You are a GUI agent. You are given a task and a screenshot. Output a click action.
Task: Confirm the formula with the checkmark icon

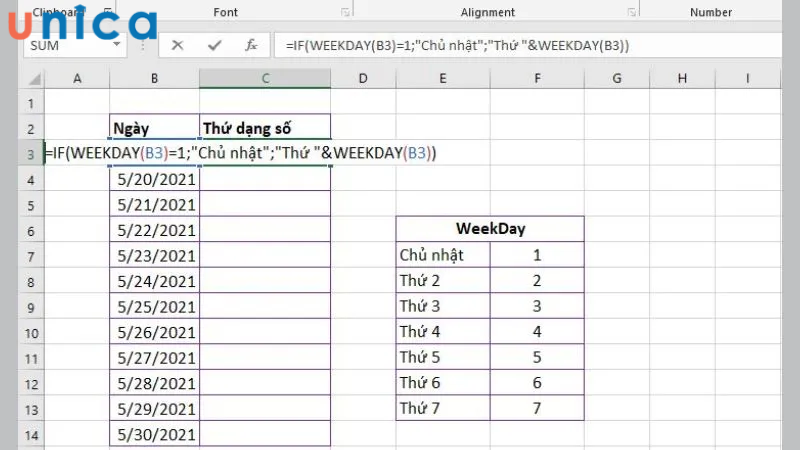[x=214, y=45]
